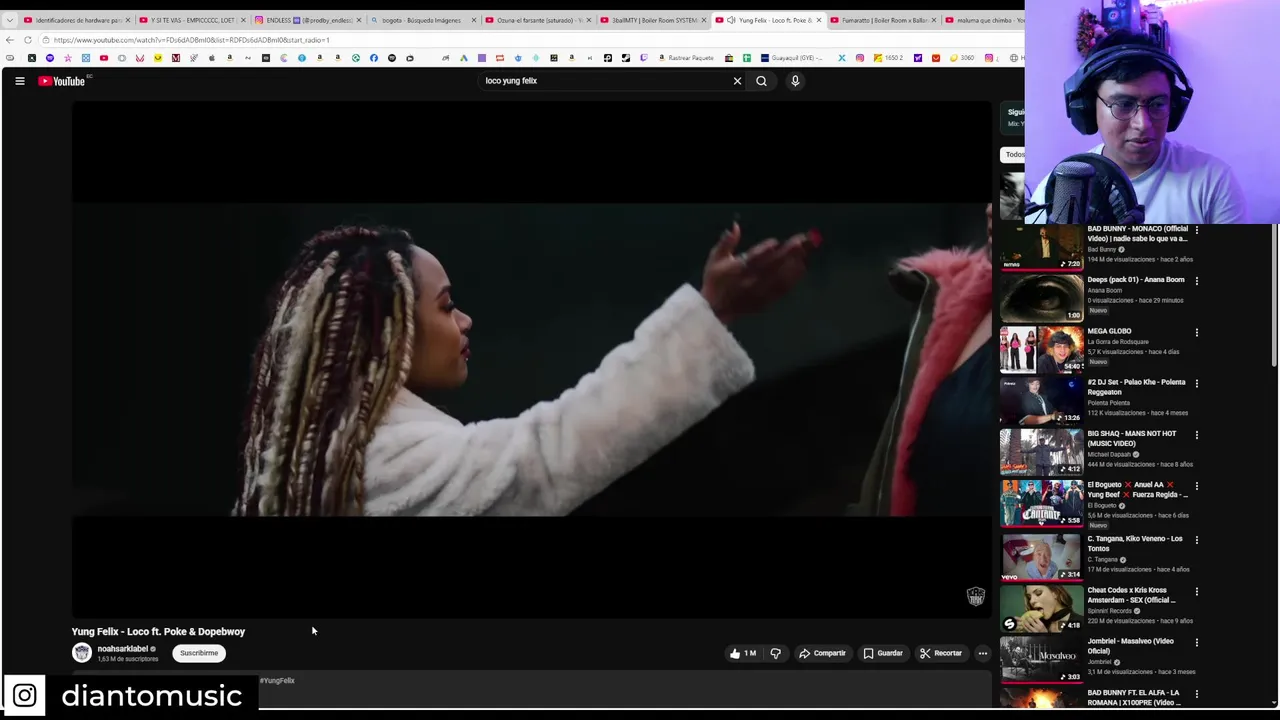Click the browser address bar URL
Screen dimensions: 1280x720
190,40
